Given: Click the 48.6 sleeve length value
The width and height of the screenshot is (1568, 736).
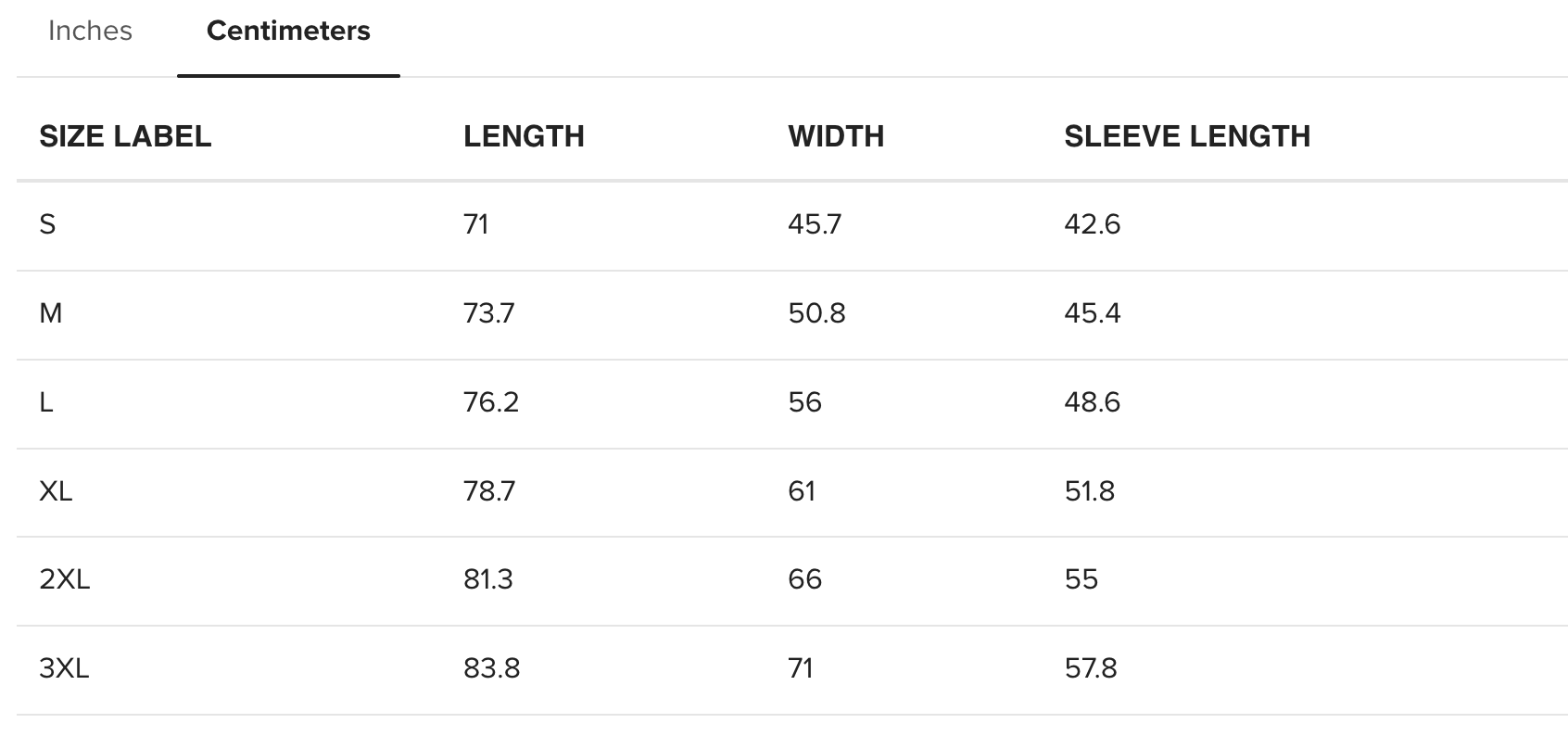Looking at the screenshot, I should [x=1092, y=402].
